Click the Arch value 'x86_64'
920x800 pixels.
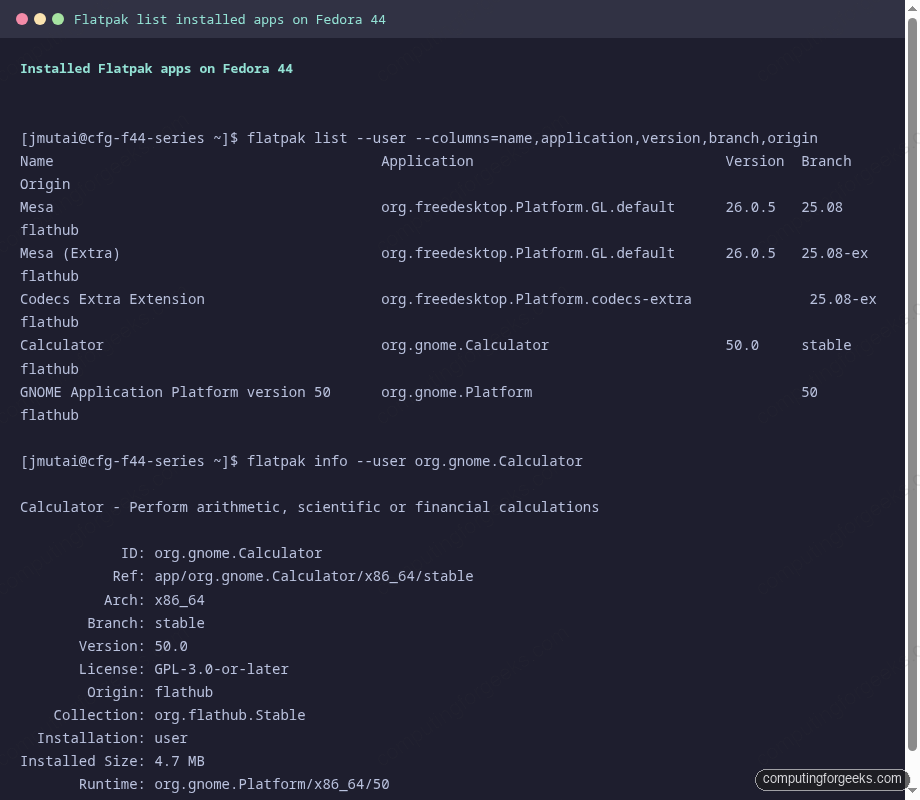pos(180,600)
